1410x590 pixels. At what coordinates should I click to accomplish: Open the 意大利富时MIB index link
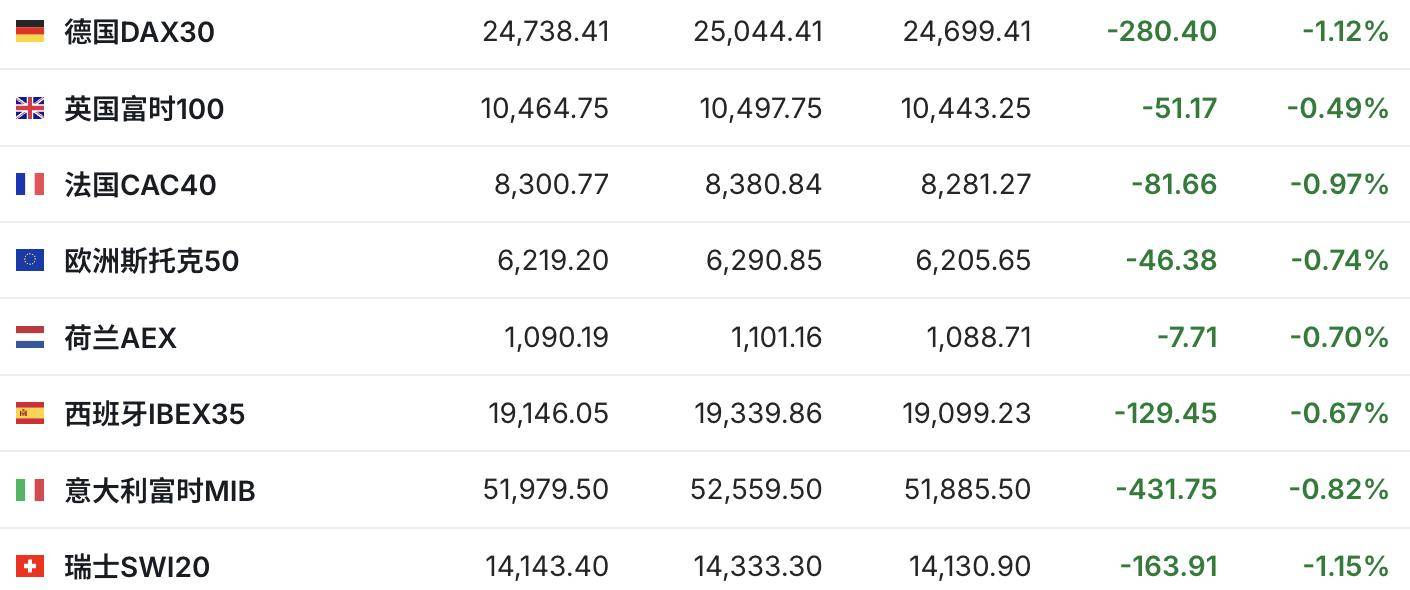click(x=160, y=491)
